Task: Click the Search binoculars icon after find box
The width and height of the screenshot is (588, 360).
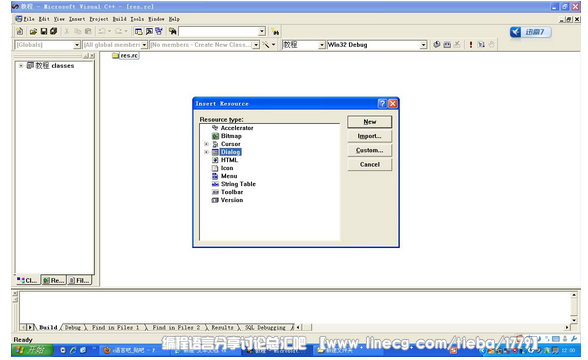Action: (275, 32)
